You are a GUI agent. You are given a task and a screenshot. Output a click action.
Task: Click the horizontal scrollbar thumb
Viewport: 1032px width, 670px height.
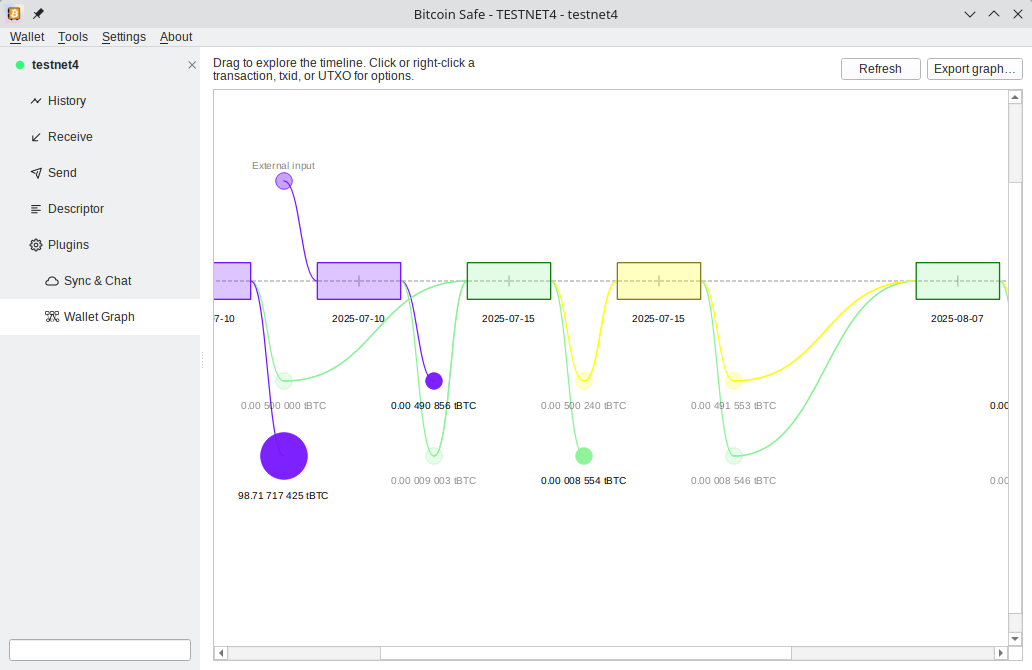tap(586, 653)
